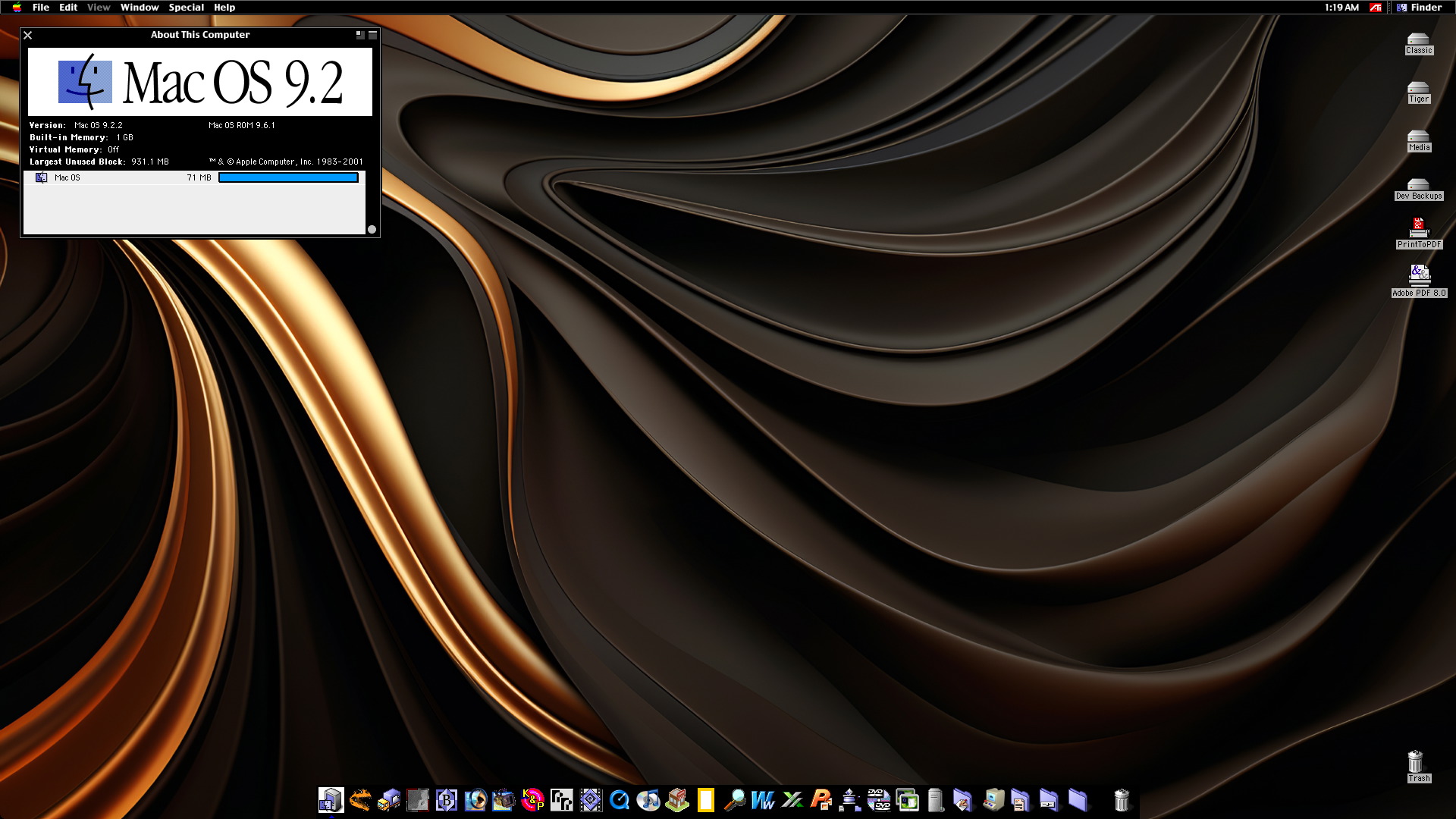1456x819 pixels.
Task: Click the "71 MB" memory value
Action: pos(199,177)
